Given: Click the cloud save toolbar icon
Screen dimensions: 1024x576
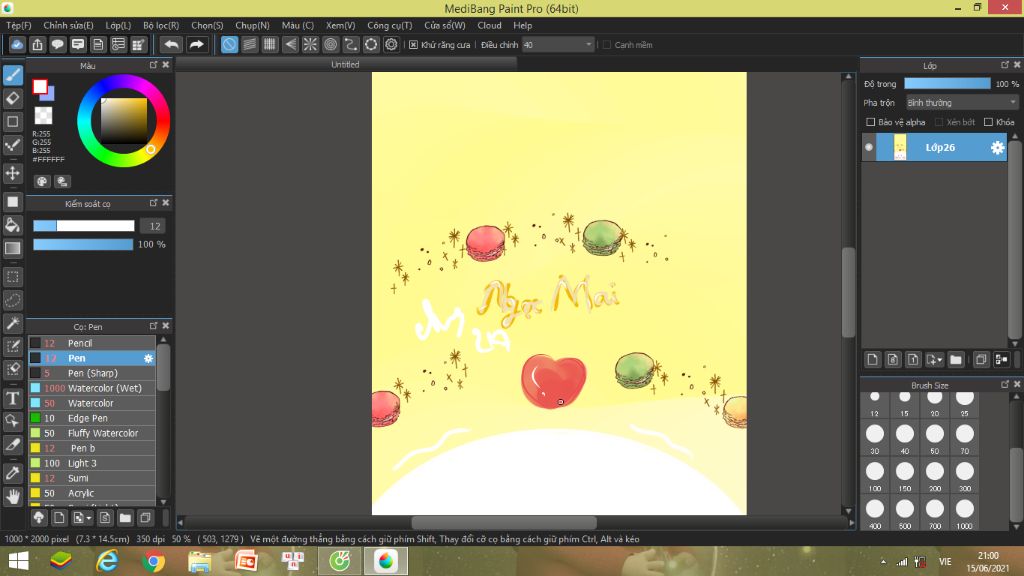Looking at the screenshot, I should (17, 44).
